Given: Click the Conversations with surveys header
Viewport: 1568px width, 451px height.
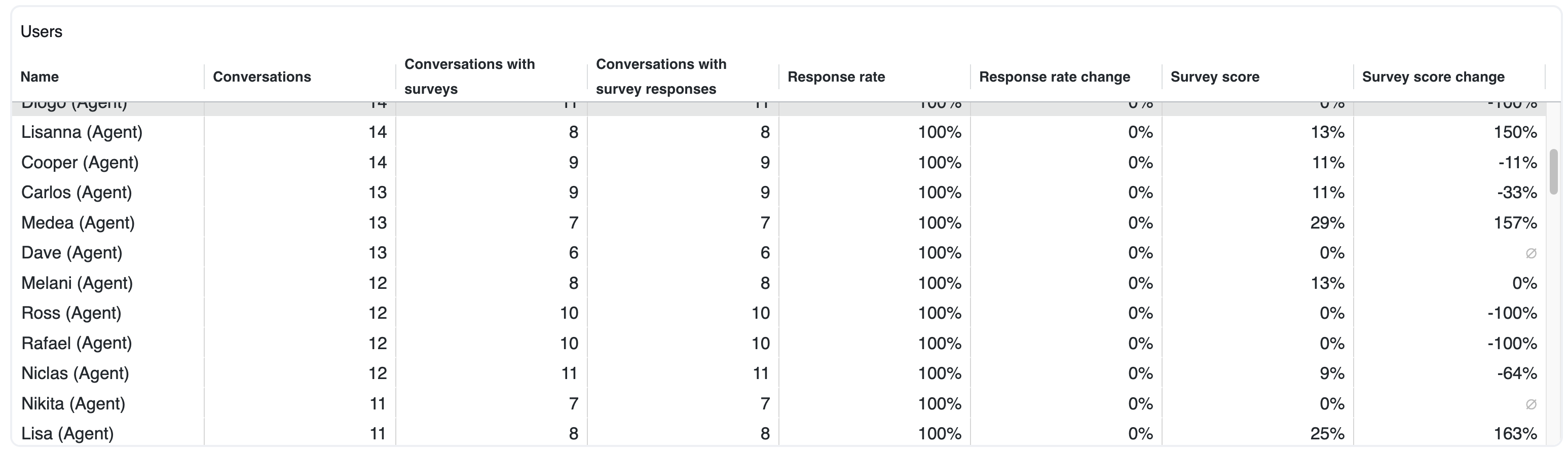Looking at the screenshot, I should point(469,77).
